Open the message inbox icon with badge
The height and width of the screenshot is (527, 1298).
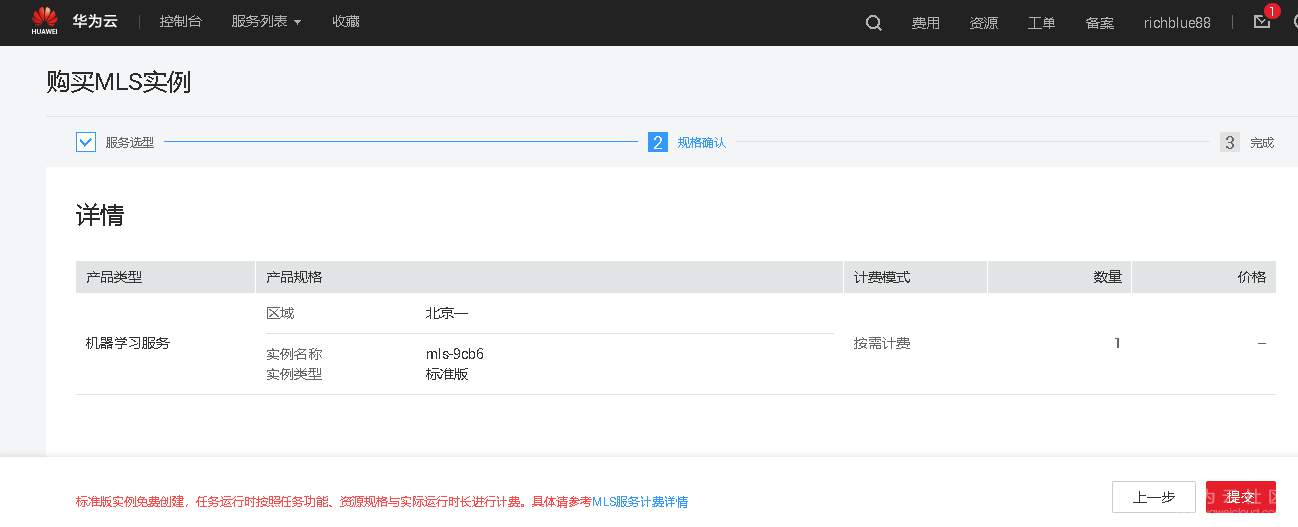1263,21
